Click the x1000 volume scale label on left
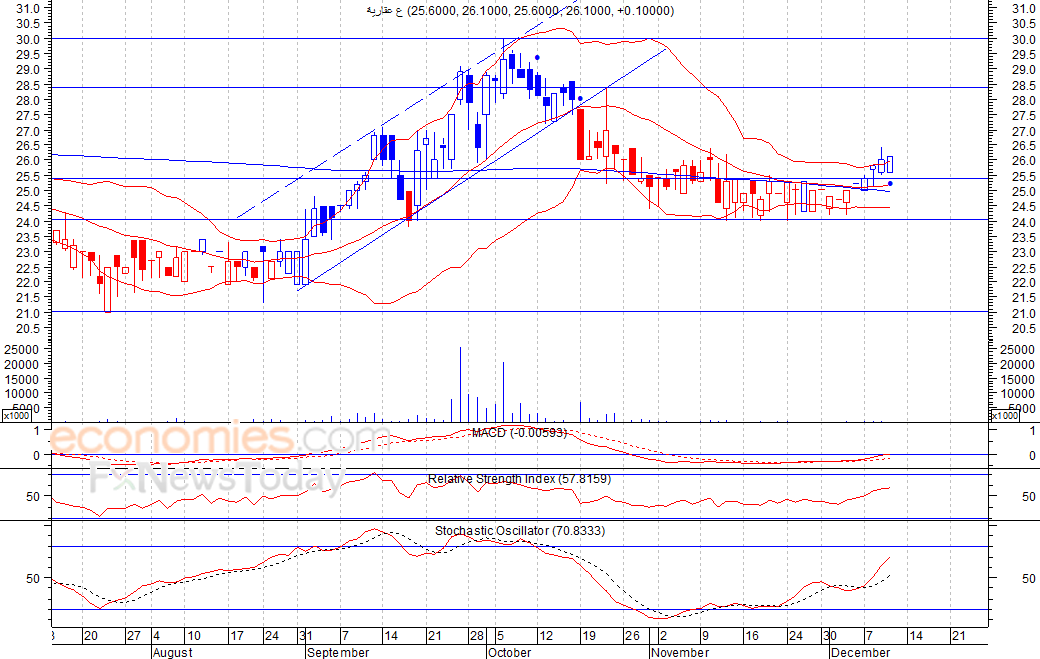Screen dimensions: 1040x659 tap(15, 416)
